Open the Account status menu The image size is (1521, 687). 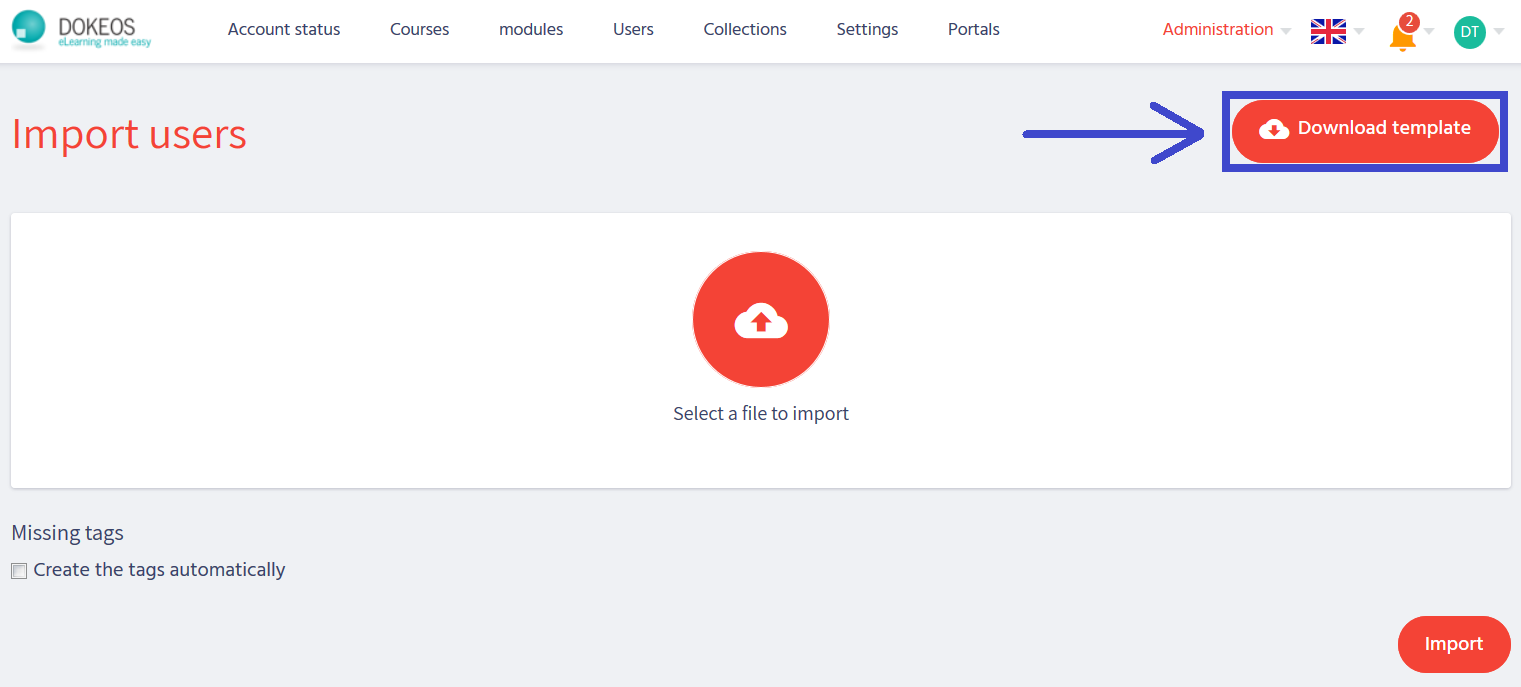[x=284, y=30]
